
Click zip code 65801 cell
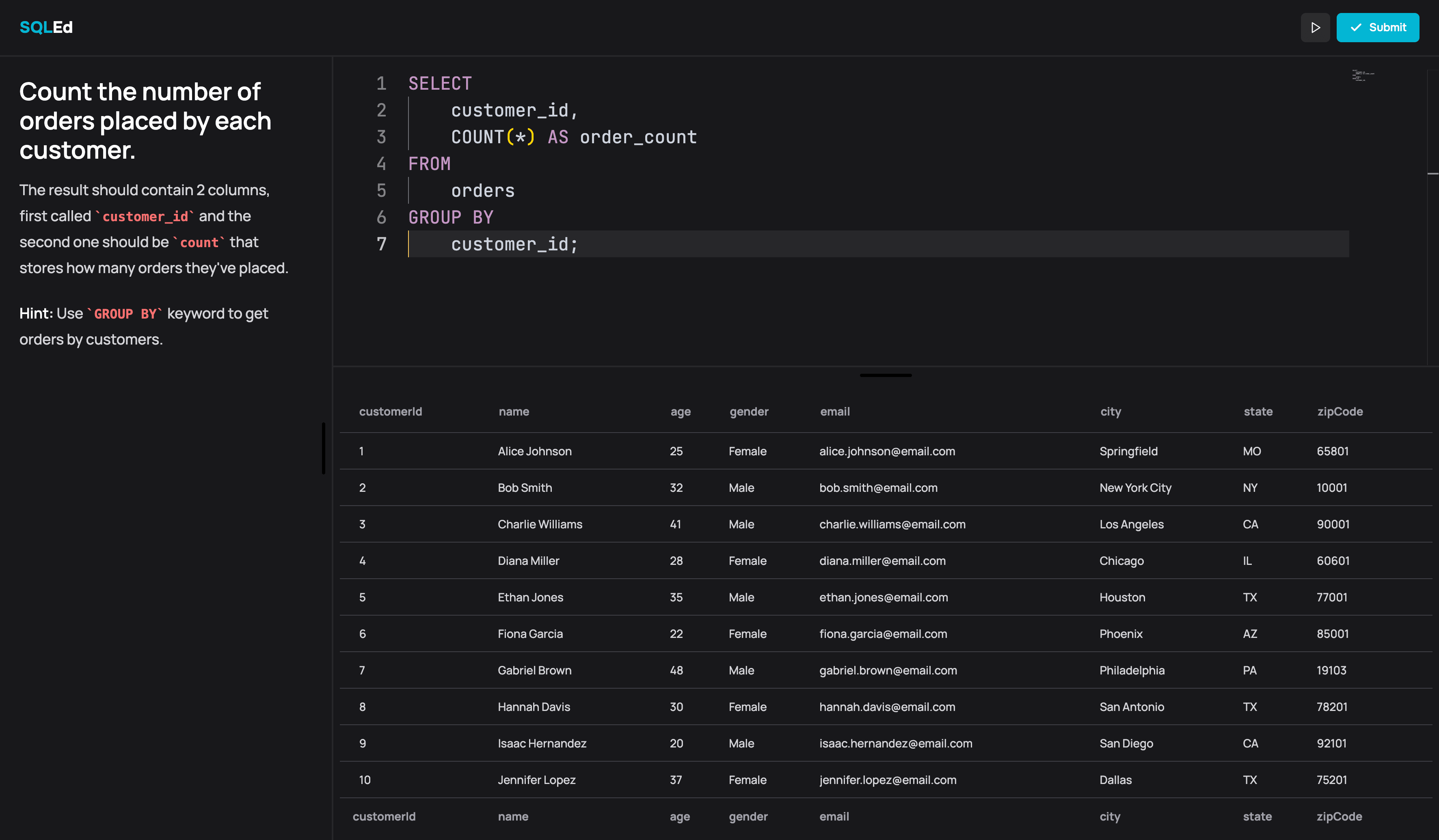[1332, 451]
